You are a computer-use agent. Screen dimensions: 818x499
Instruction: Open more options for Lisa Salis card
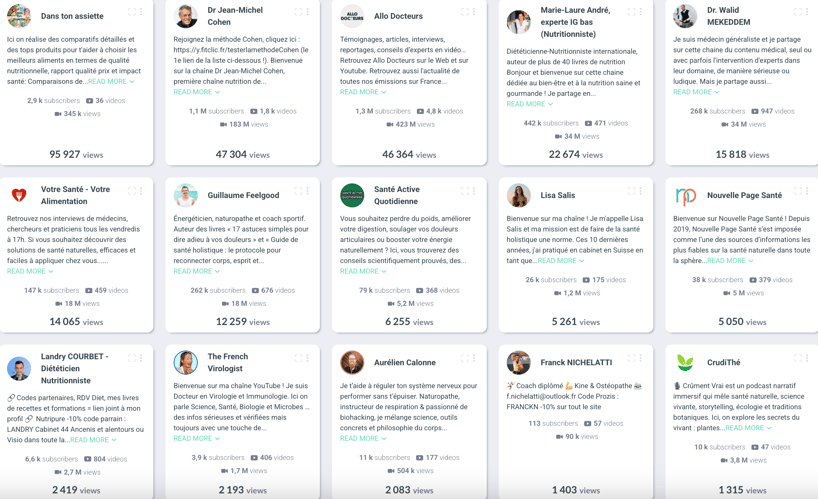coord(641,191)
